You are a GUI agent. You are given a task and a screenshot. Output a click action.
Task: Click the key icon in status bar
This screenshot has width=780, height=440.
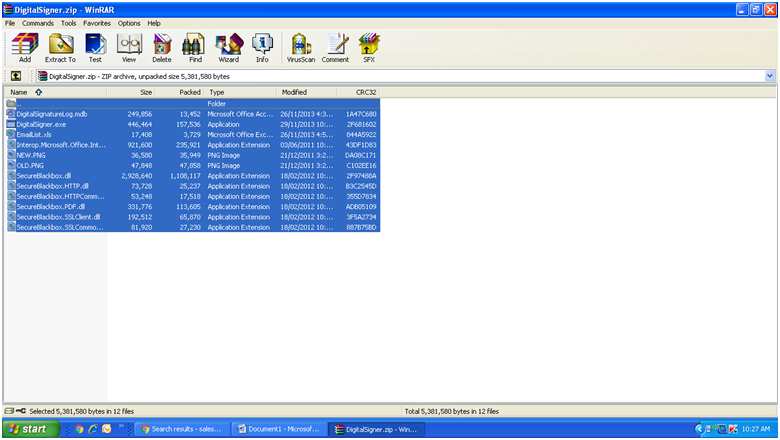20,411
